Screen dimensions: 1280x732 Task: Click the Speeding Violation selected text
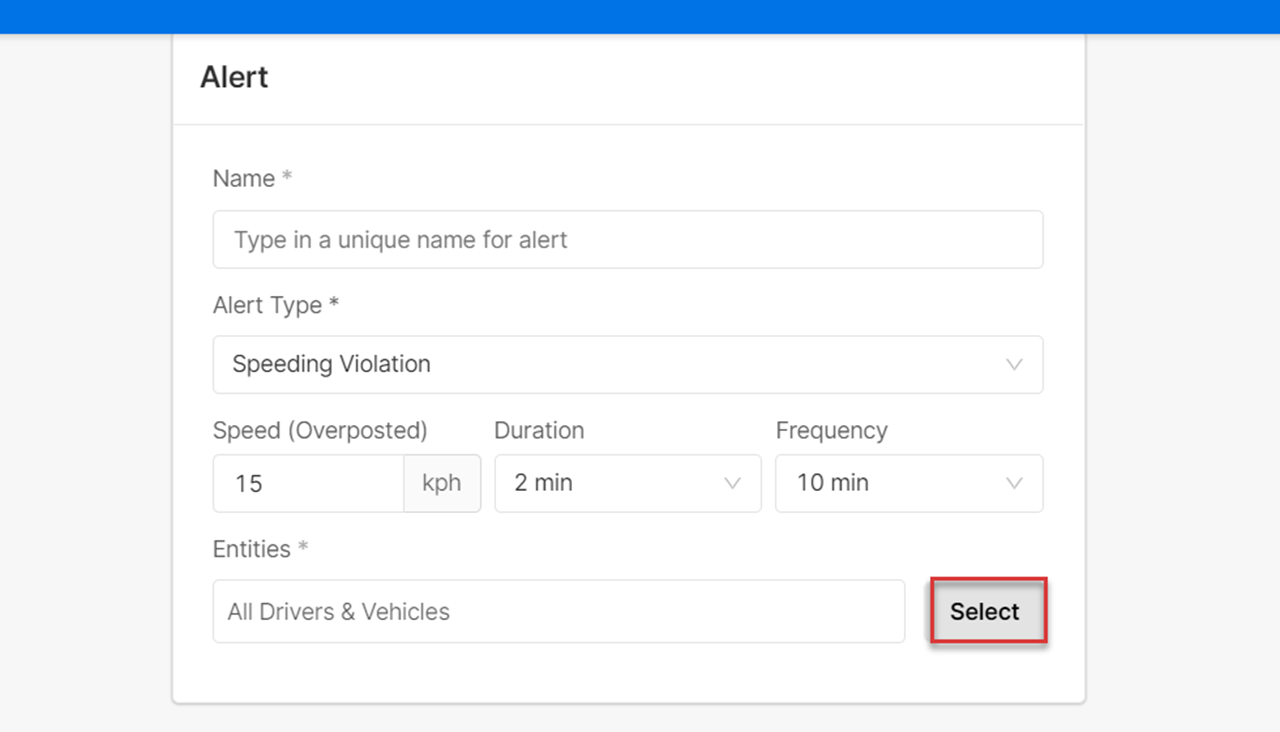[x=331, y=365]
